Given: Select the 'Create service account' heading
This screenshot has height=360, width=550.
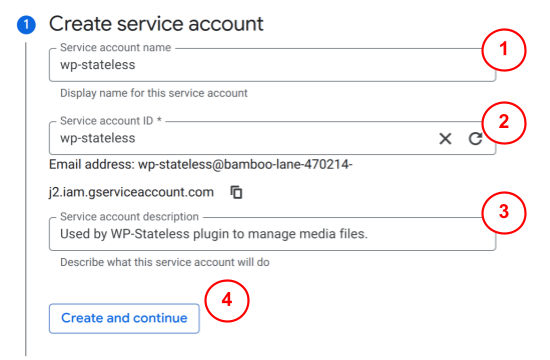Looking at the screenshot, I should pos(156,24).
